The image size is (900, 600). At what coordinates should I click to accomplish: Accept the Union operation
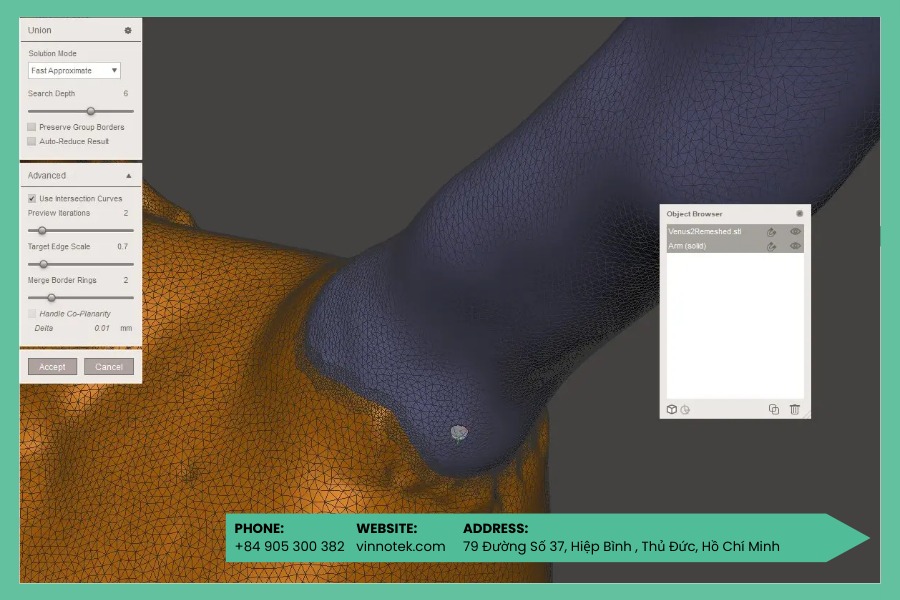(52, 367)
